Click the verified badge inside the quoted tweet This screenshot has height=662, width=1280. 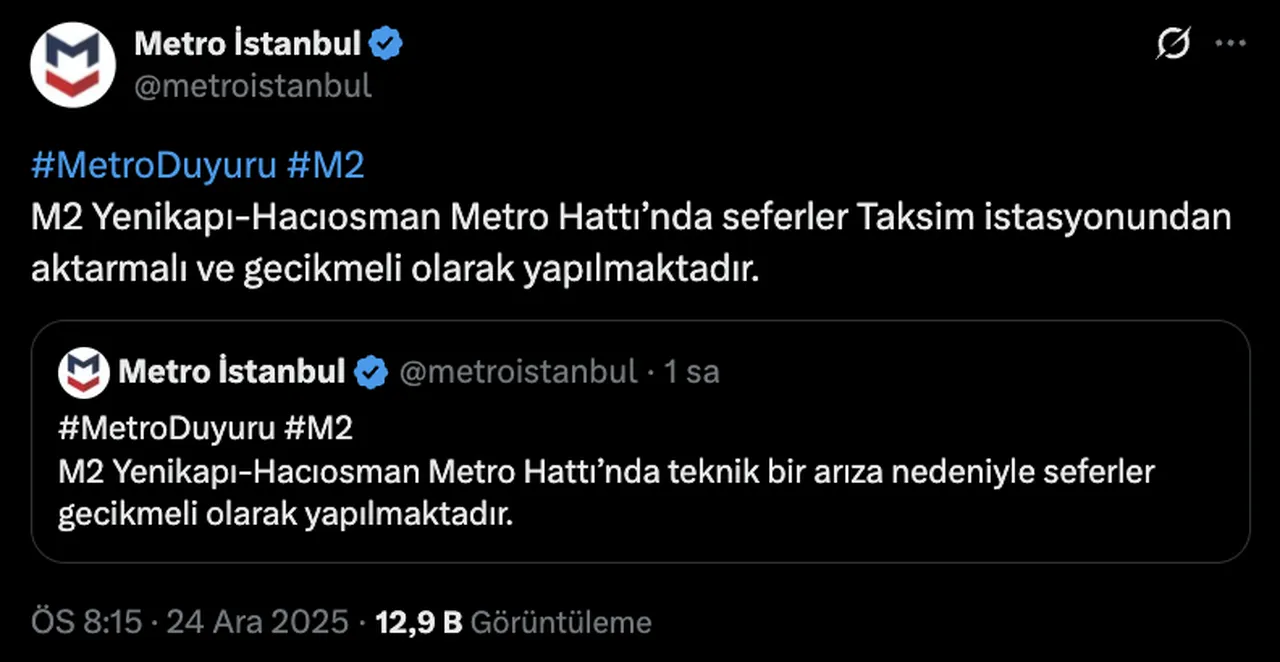click(371, 371)
